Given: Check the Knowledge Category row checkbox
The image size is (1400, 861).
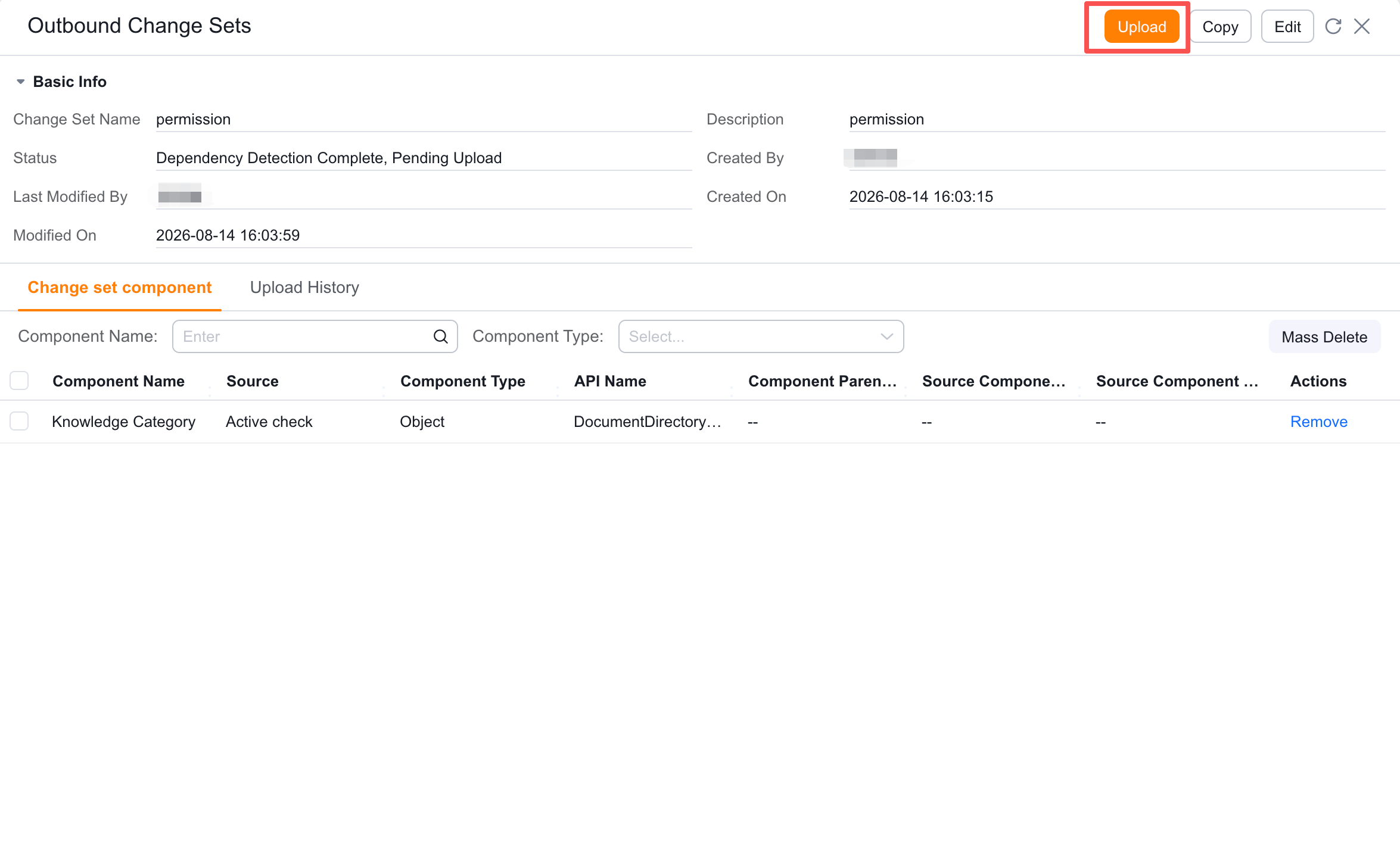Looking at the screenshot, I should [19, 421].
